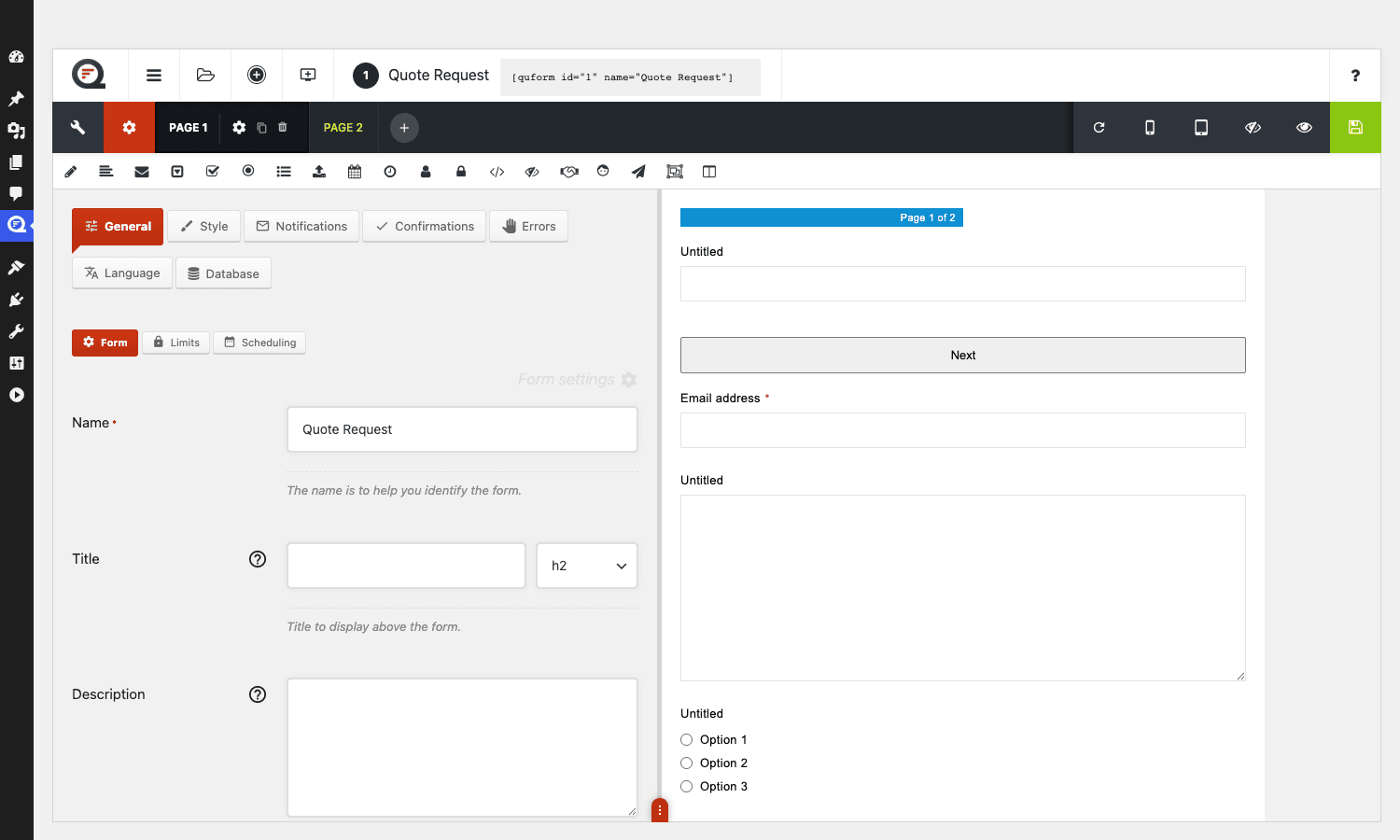Image resolution: width=1400 pixels, height=840 pixels.
Task: Select the Scheduling sub-tab
Action: pos(259,343)
